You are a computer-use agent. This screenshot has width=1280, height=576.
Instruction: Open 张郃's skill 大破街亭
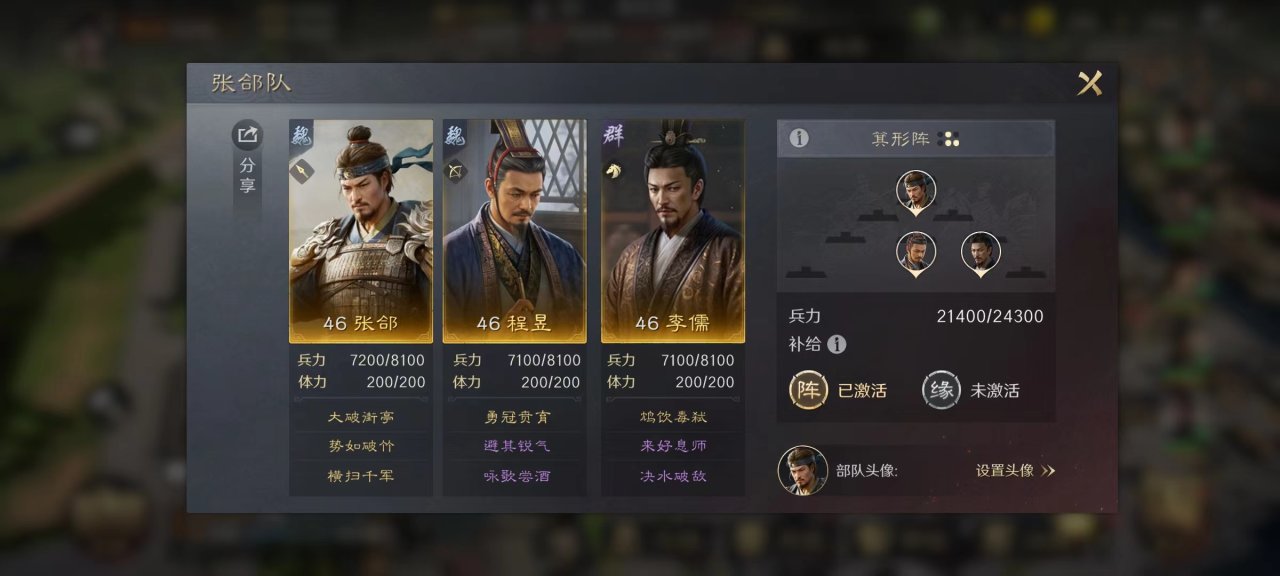361,417
